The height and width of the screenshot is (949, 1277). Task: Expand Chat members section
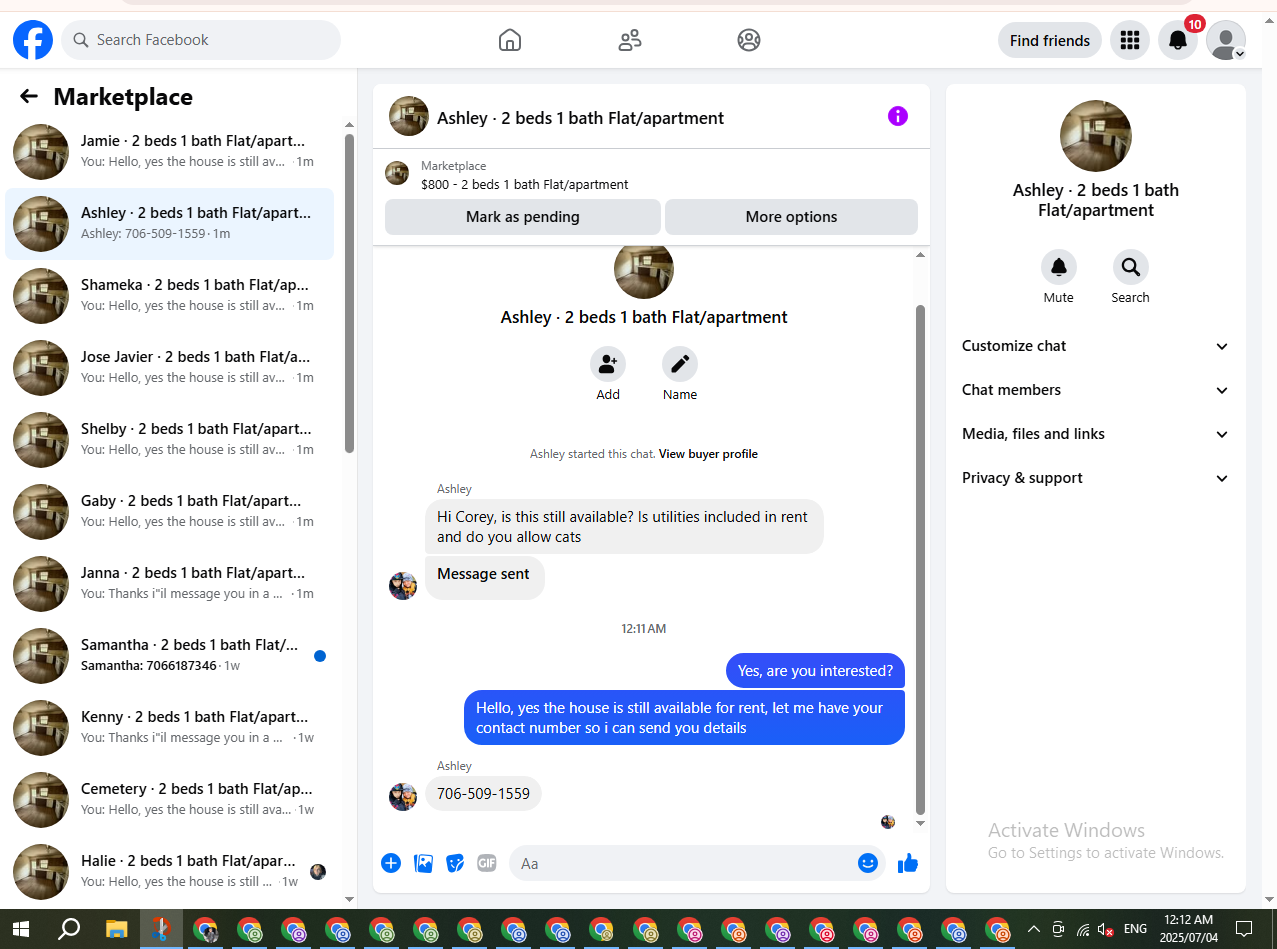click(x=1096, y=390)
